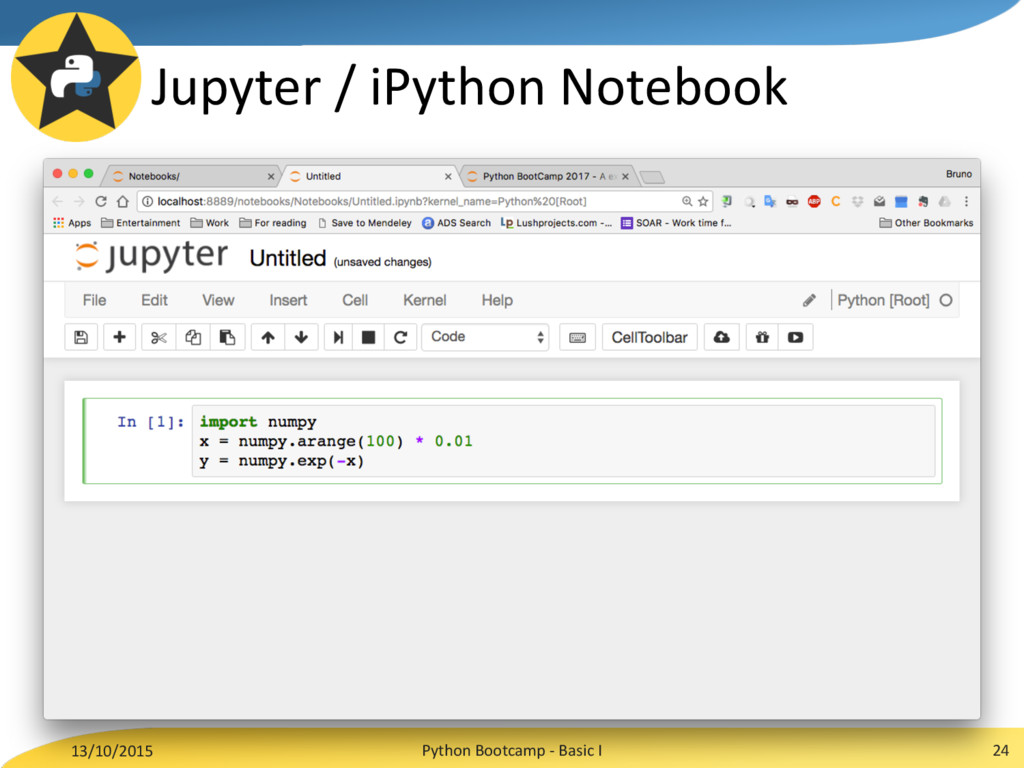Click the Dropbox extension icon

click(857, 201)
